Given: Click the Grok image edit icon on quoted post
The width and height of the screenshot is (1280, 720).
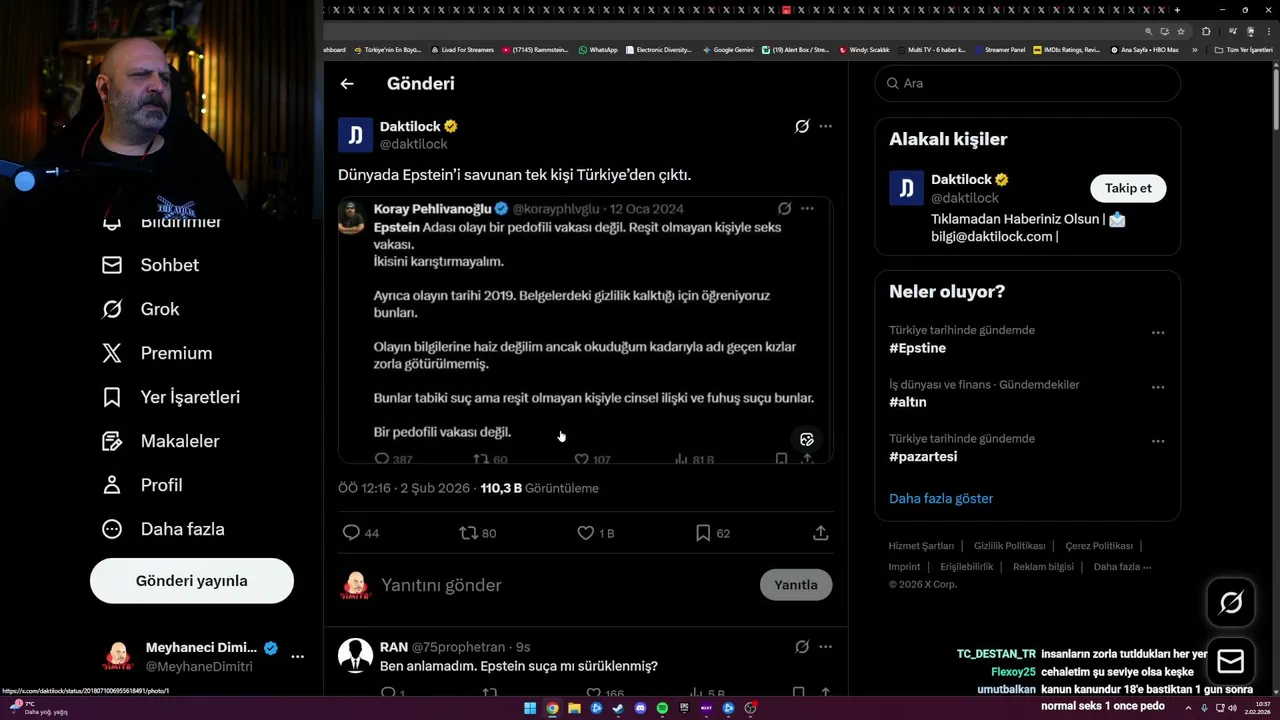Looking at the screenshot, I should tap(807, 439).
